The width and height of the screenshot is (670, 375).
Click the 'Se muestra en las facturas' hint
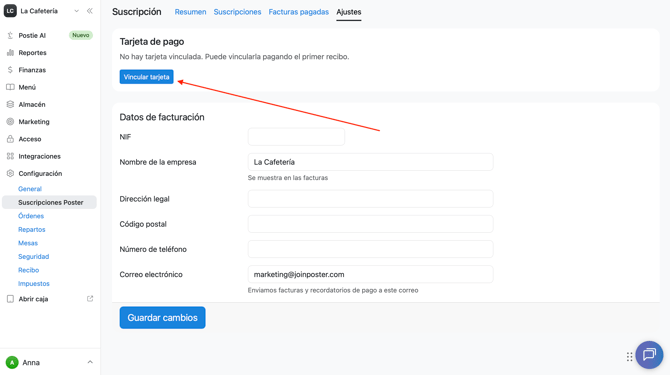tap(288, 178)
